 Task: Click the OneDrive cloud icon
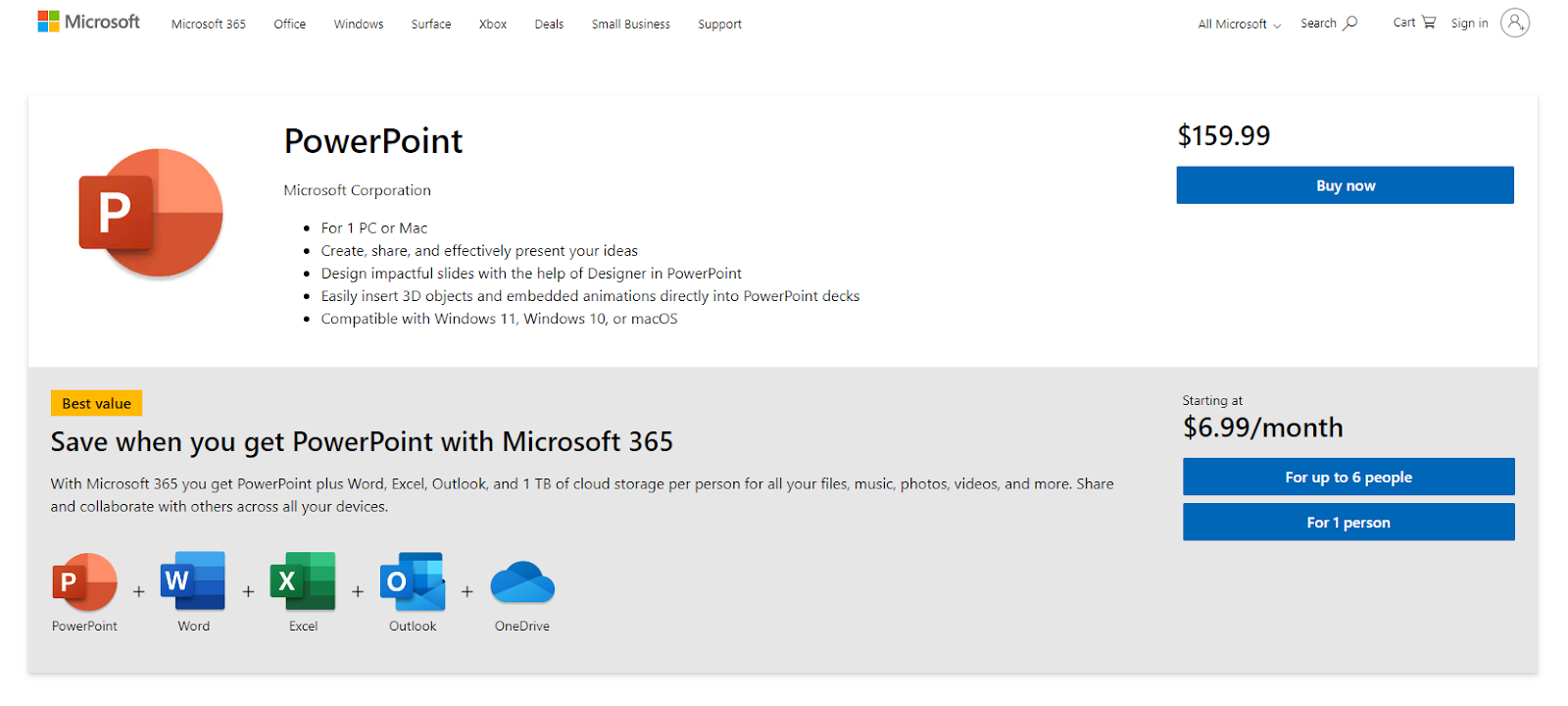pyautogui.click(x=522, y=581)
